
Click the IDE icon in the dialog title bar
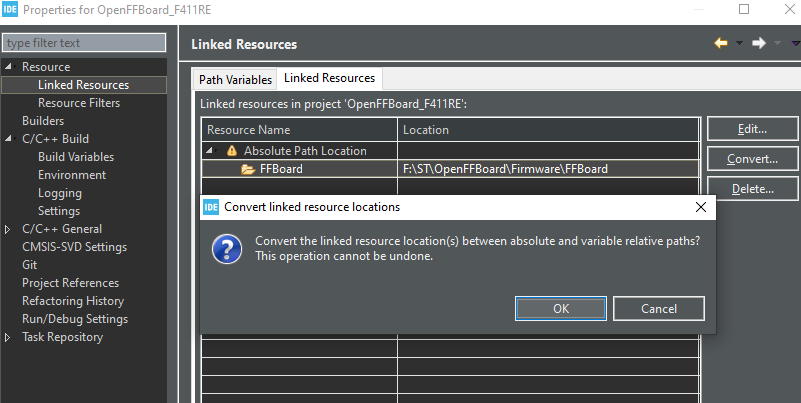211,207
